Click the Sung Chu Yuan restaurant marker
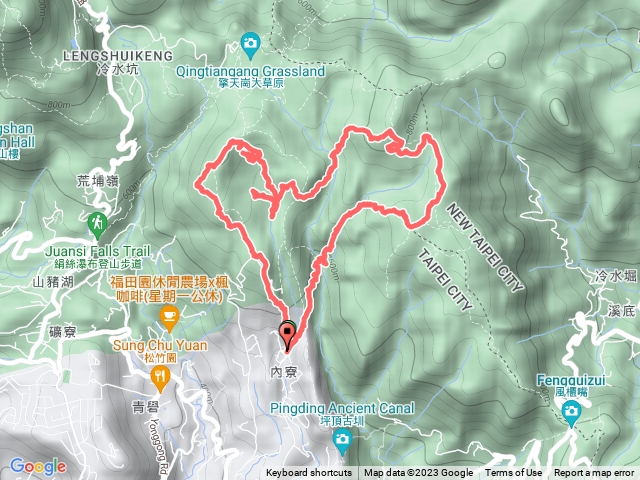640x480 pixels. coord(160,379)
